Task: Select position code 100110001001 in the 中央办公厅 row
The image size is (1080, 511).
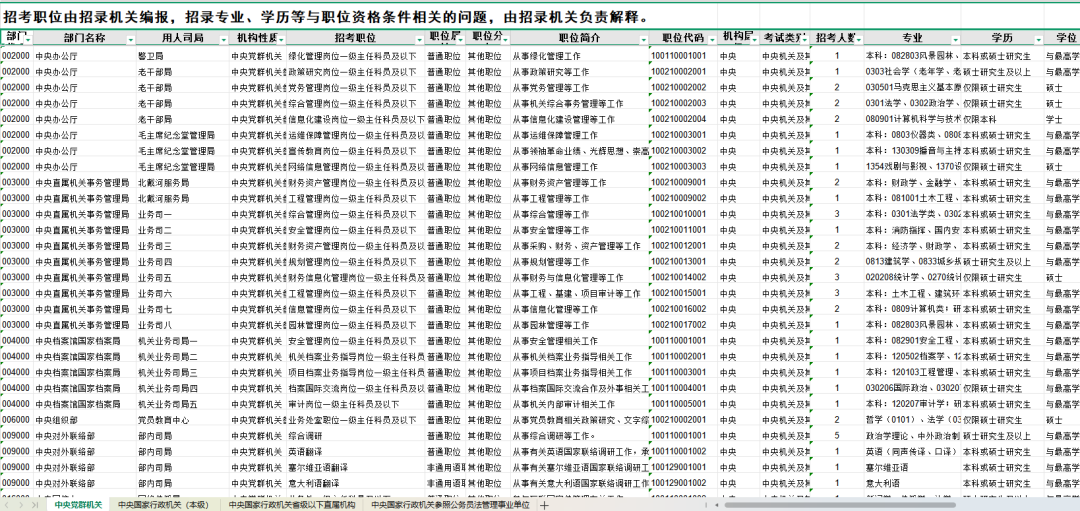Action: pos(682,56)
